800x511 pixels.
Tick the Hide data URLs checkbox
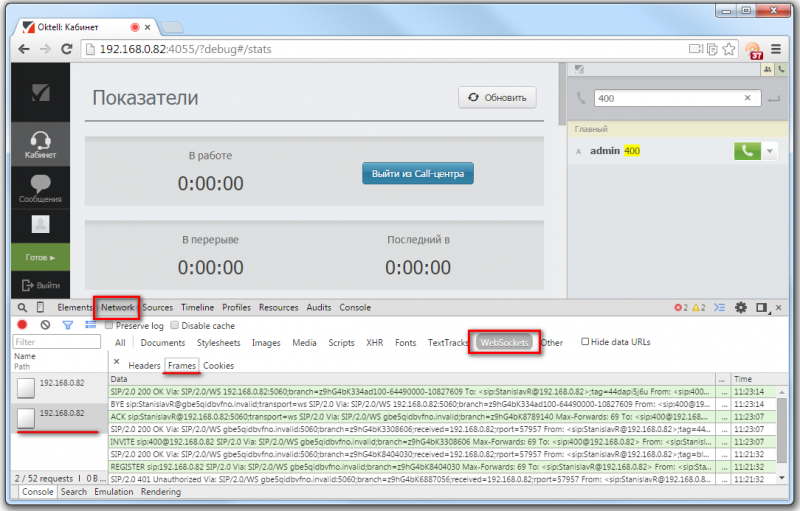click(586, 342)
